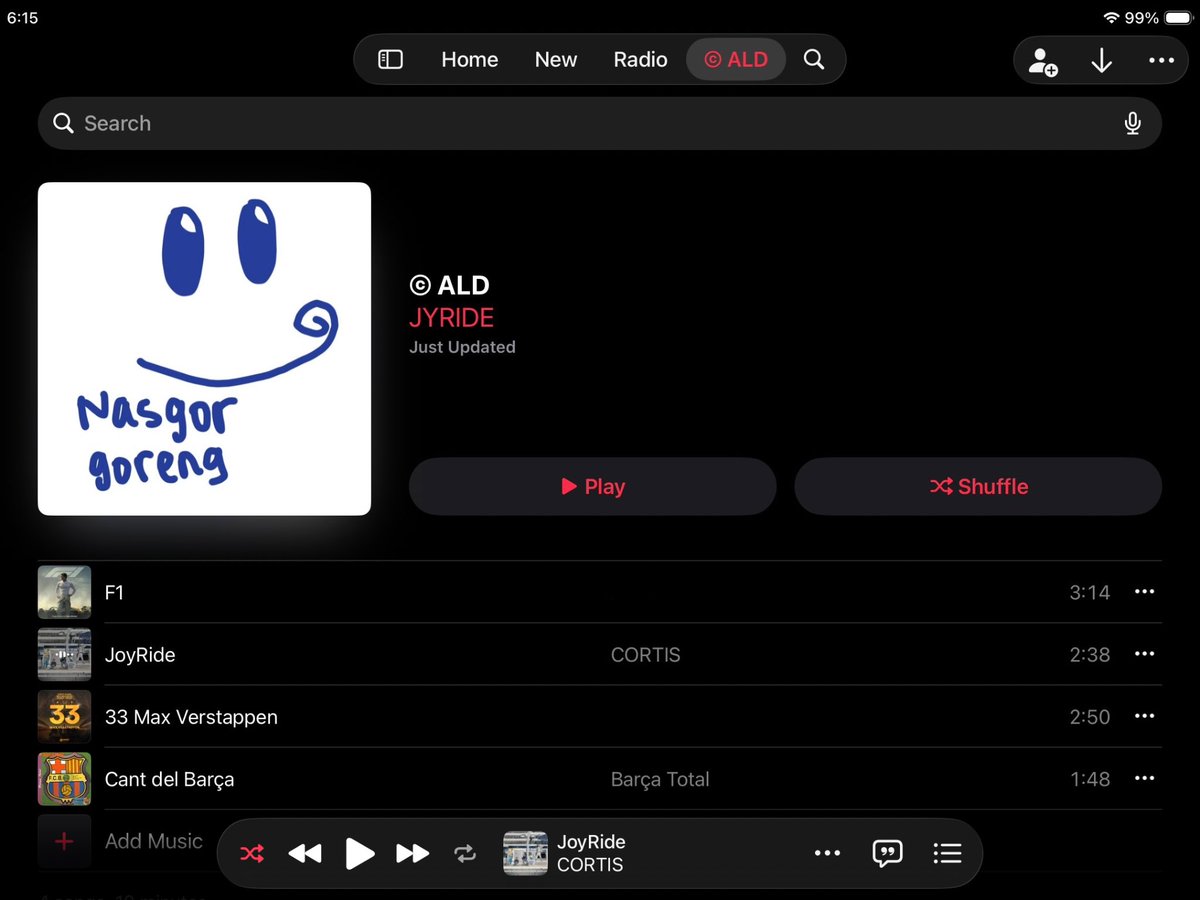Skip to next track
The height and width of the screenshot is (900, 1200).
click(412, 853)
